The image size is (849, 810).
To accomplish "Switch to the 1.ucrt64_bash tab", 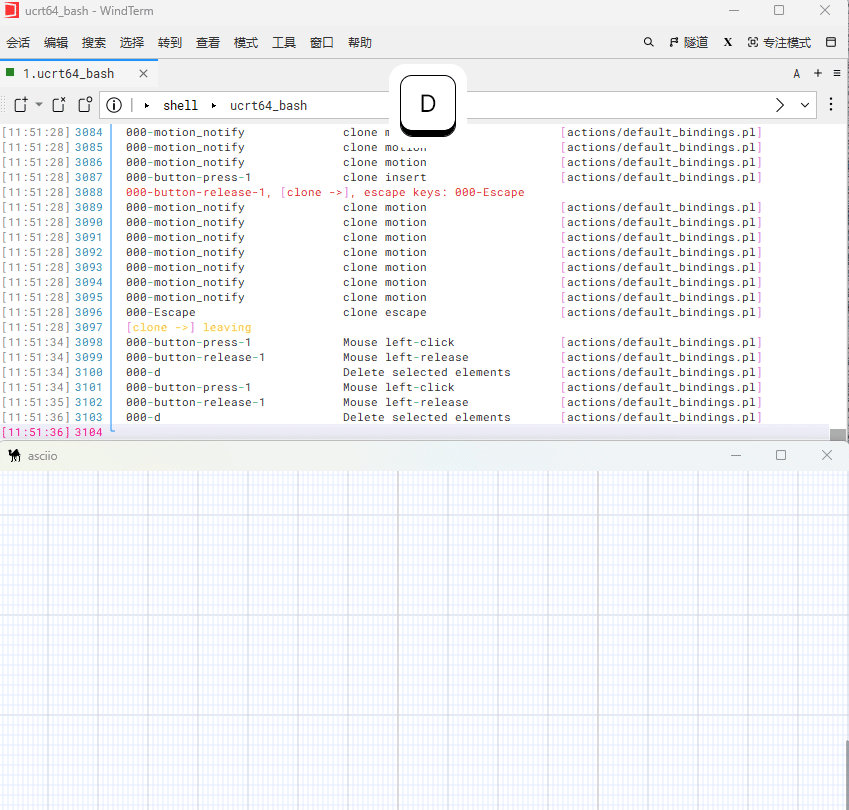I will [68, 73].
